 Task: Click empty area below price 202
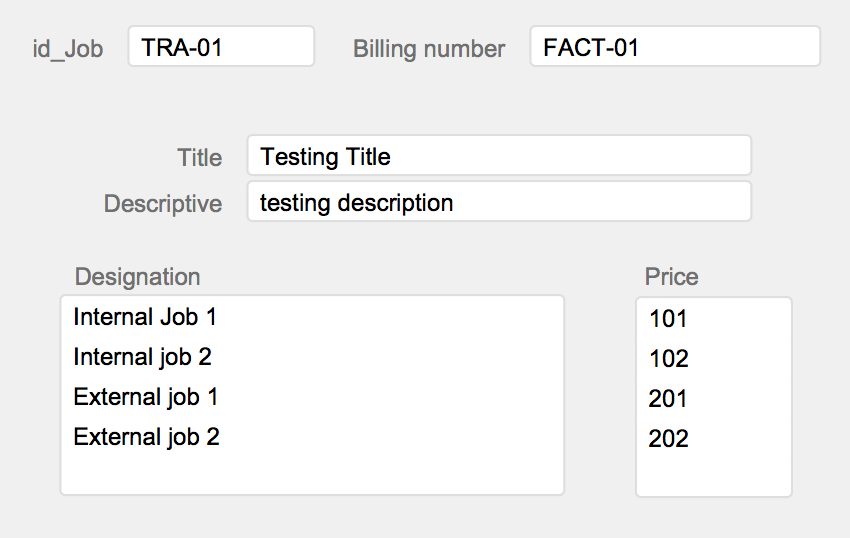(x=713, y=473)
